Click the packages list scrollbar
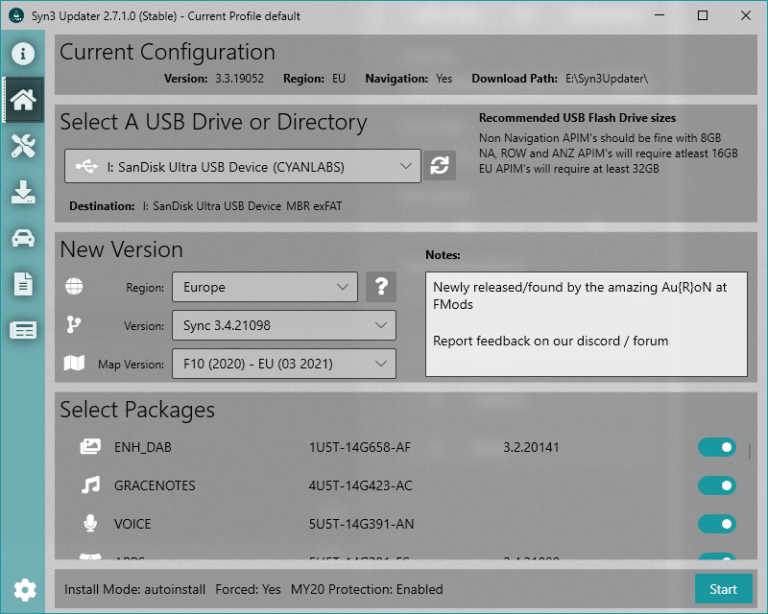 pos(749,451)
